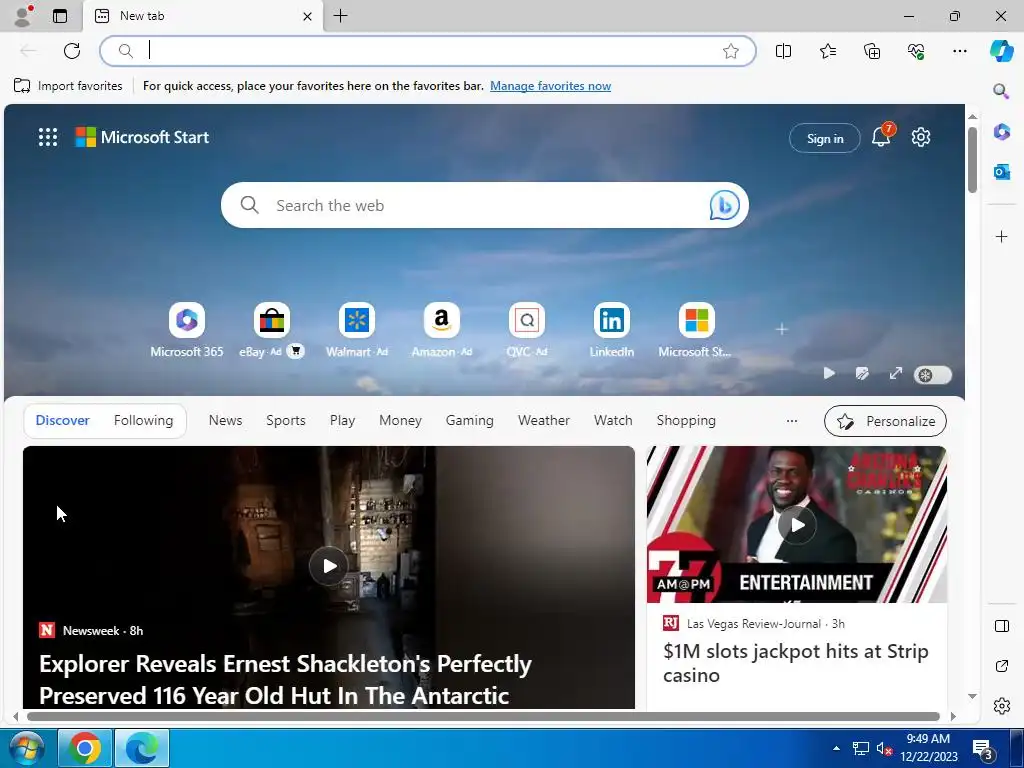Open the Weather feed tab
Image resolution: width=1024 pixels, height=768 pixels.
[x=543, y=421]
